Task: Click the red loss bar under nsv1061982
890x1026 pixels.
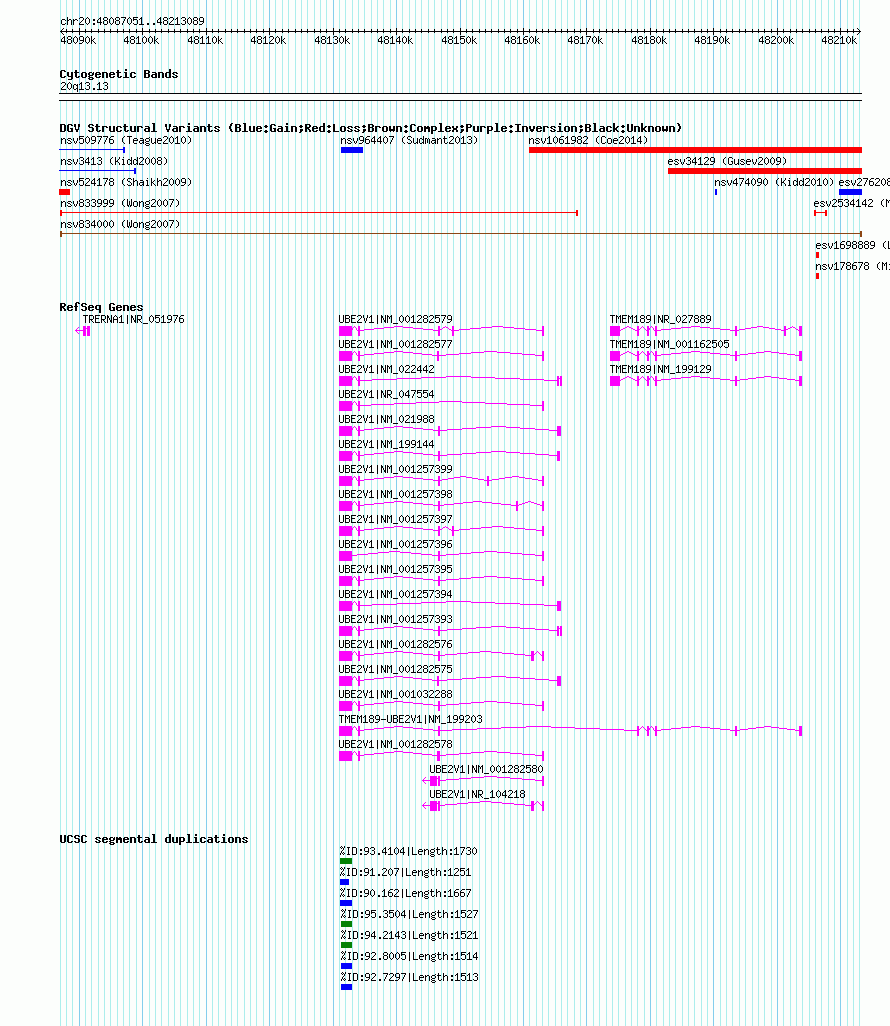Action: click(695, 150)
